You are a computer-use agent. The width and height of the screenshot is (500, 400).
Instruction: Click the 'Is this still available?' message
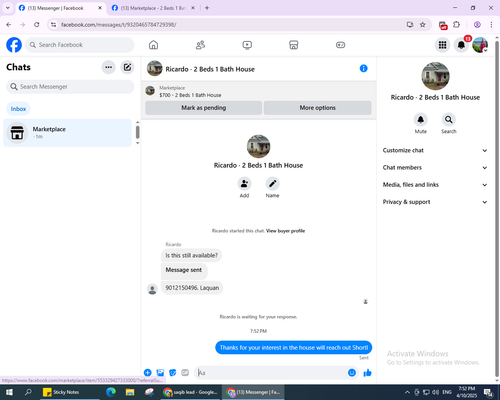[x=191, y=255]
